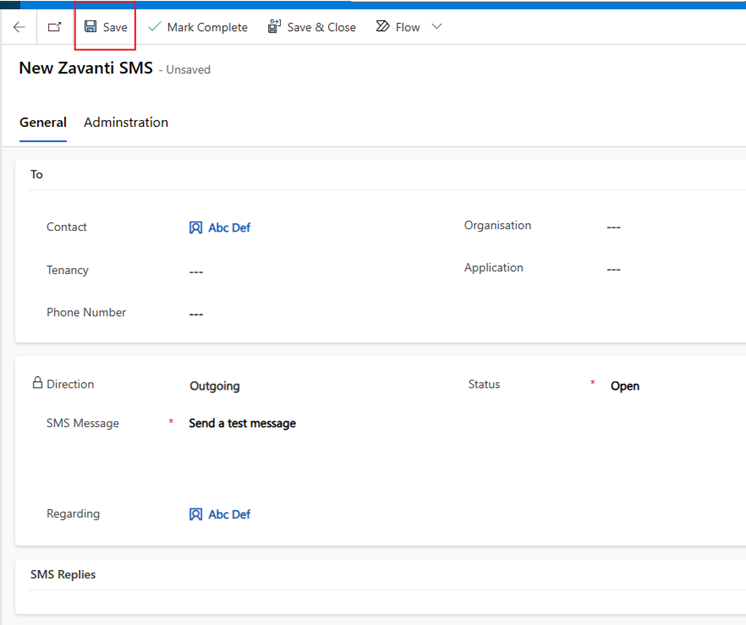
Task: Click the SMS Message label
Action: click(83, 423)
